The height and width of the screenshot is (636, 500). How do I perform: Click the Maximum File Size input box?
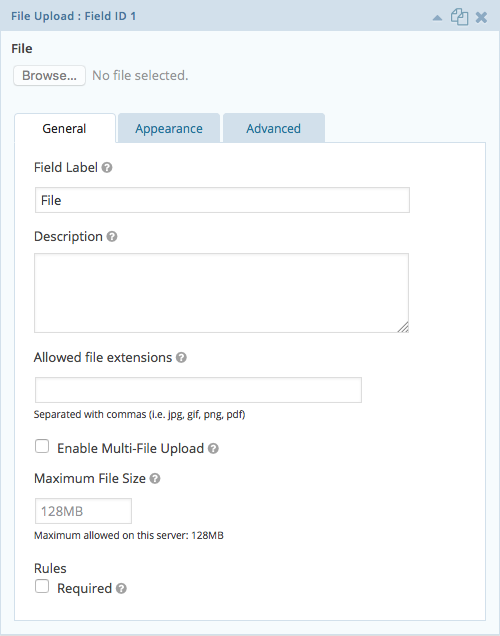pyautogui.click(x=83, y=511)
